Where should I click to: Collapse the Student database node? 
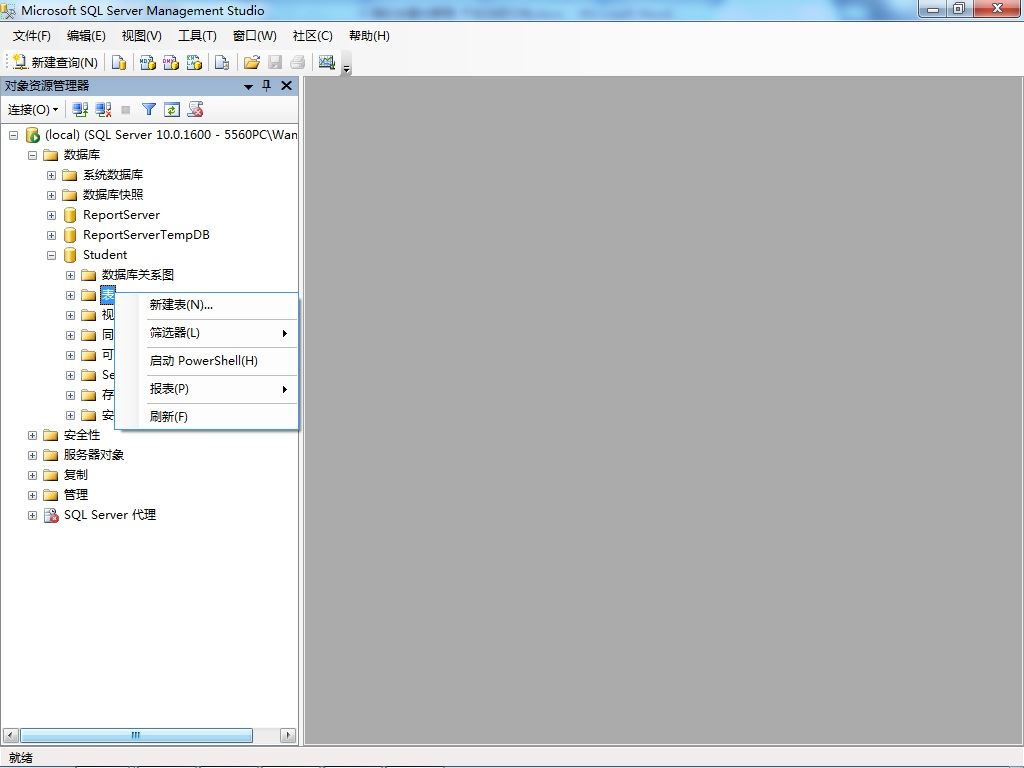point(51,255)
